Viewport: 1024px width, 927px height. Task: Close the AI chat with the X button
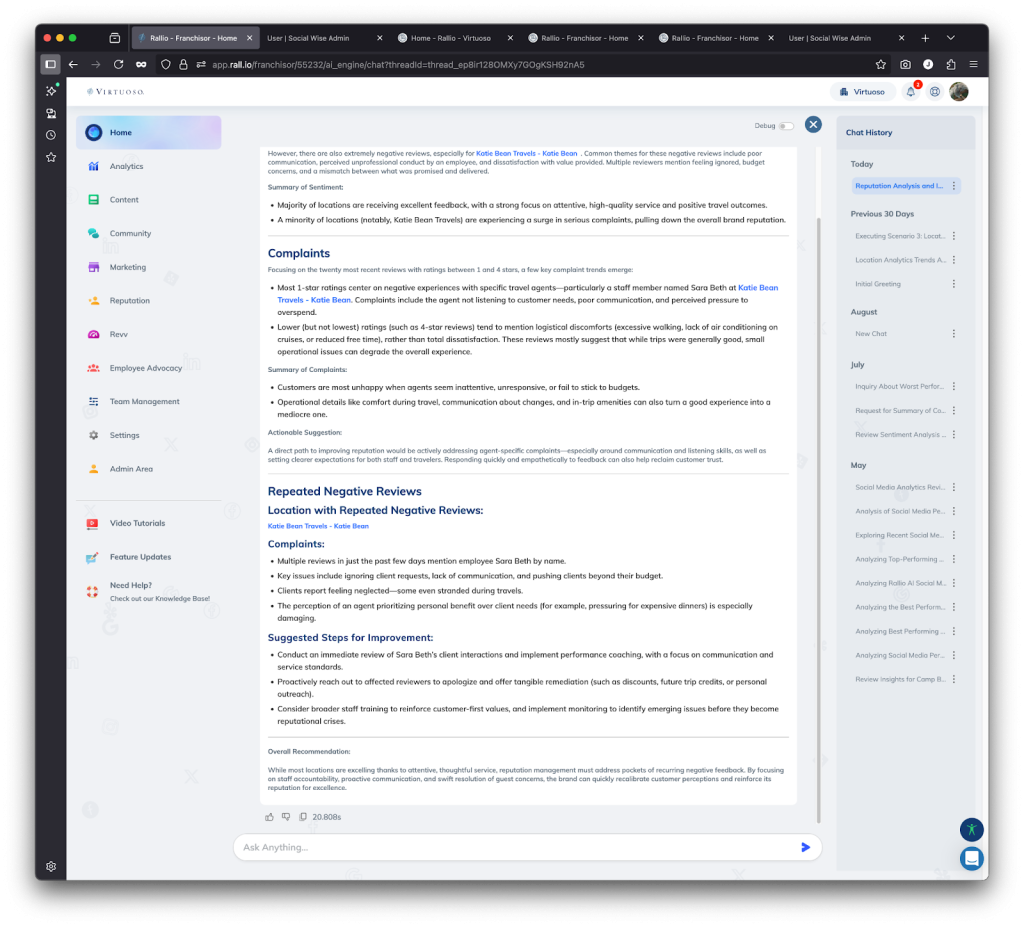(813, 124)
